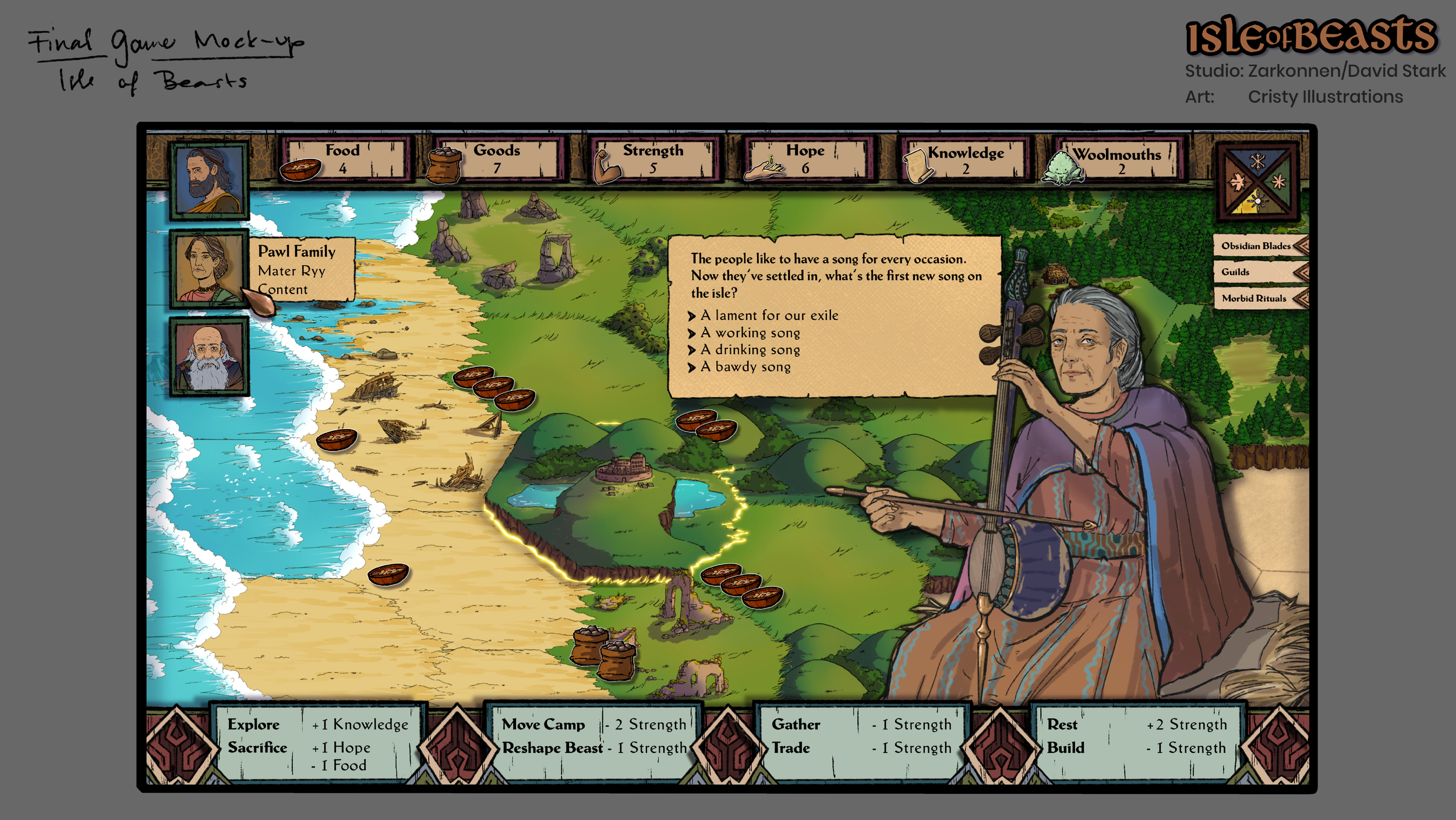Click the lone food bowl on the lower beach
Viewport: 1456px width, 820px height.
coord(388,574)
